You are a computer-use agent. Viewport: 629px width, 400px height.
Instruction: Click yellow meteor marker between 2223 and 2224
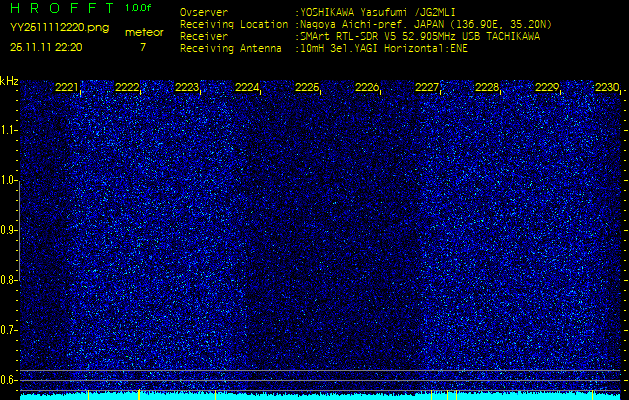point(215,395)
